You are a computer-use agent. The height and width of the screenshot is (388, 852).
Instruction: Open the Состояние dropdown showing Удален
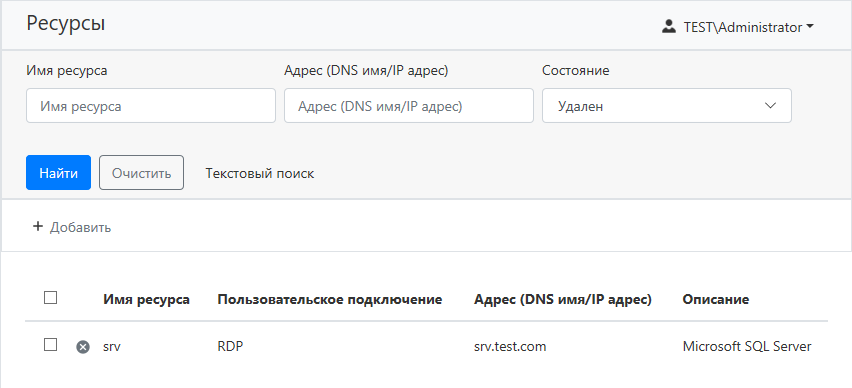click(667, 106)
